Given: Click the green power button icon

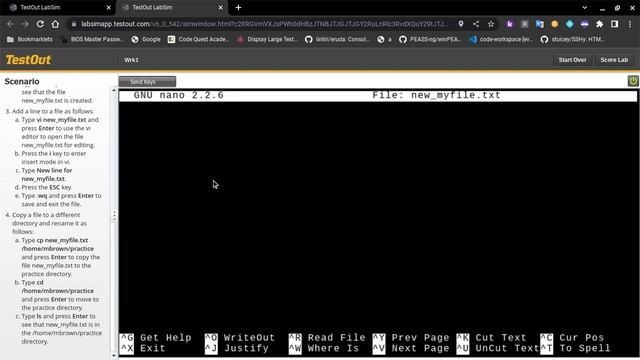Looking at the screenshot, I should (633, 81).
